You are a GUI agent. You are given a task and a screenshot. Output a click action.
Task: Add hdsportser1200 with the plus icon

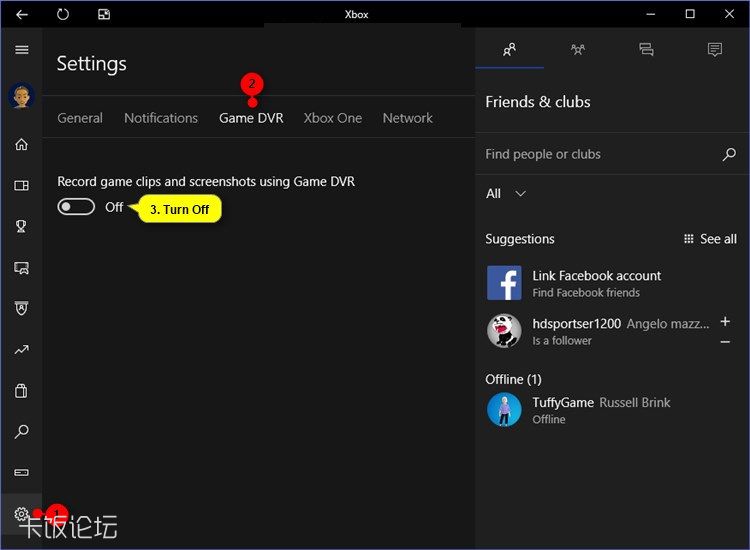point(725,321)
